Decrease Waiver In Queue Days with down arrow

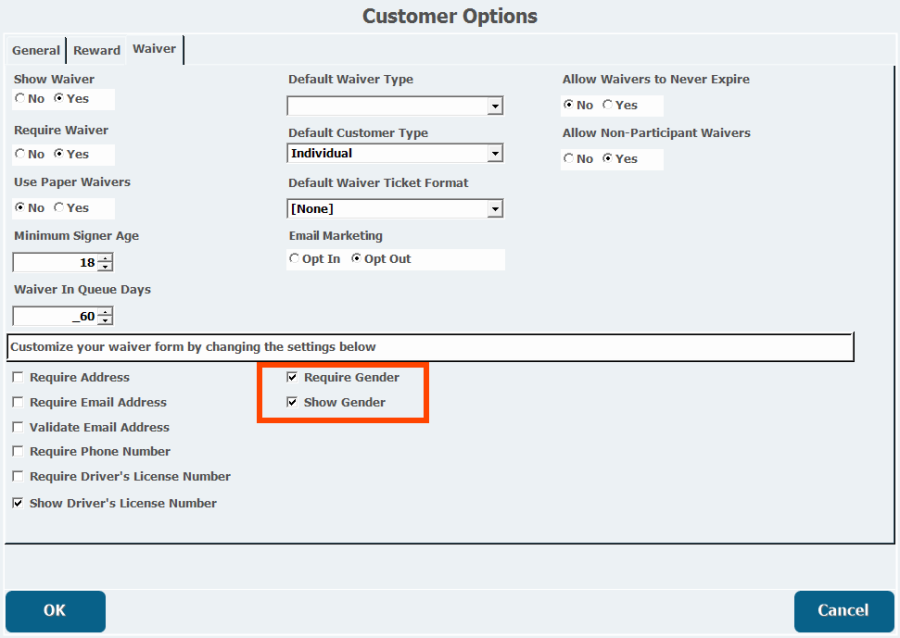click(106, 321)
